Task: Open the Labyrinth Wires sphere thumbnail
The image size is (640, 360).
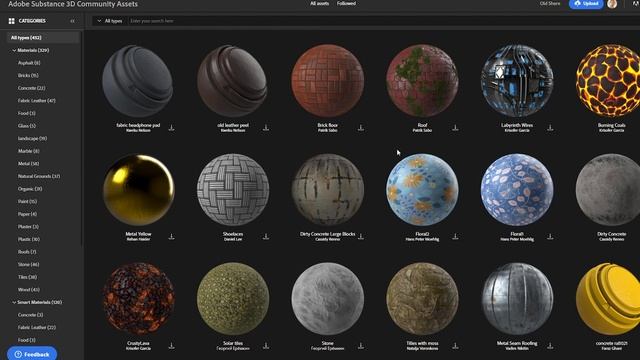Action: click(x=517, y=81)
